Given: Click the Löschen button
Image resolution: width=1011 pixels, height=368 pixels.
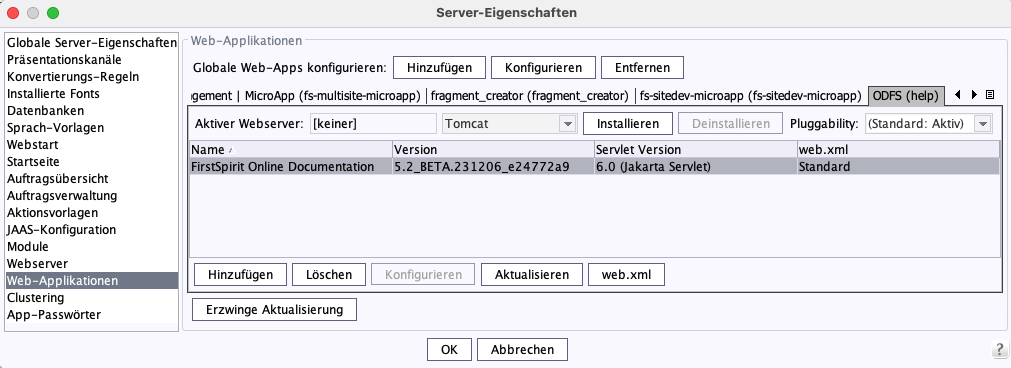Looking at the screenshot, I should [x=329, y=275].
